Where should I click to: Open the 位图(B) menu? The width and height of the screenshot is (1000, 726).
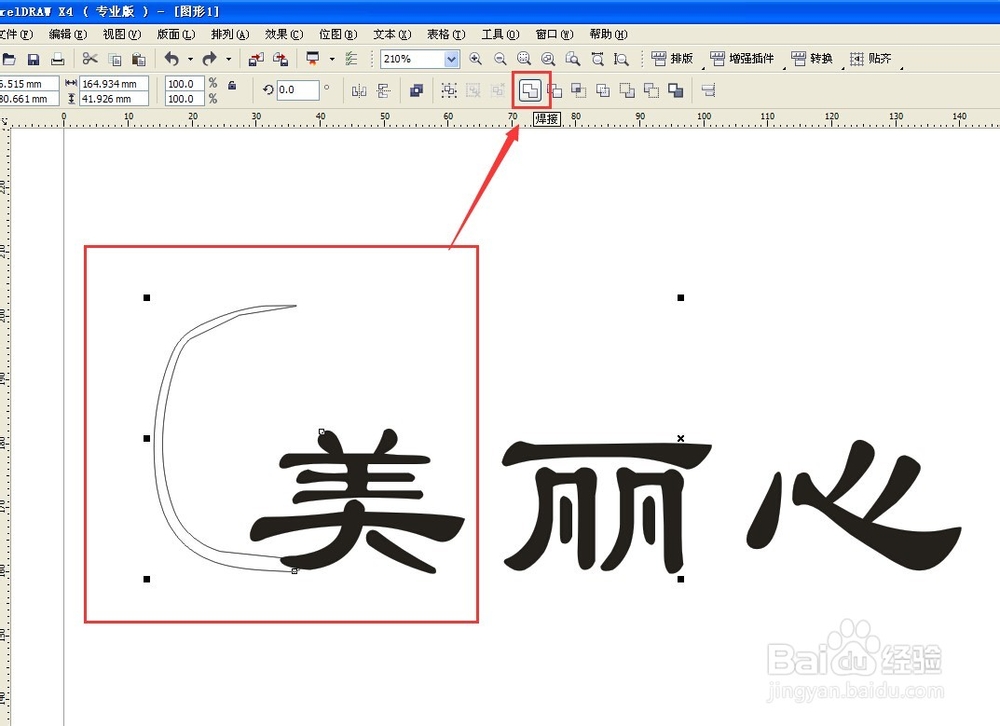(x=338, y=34)
